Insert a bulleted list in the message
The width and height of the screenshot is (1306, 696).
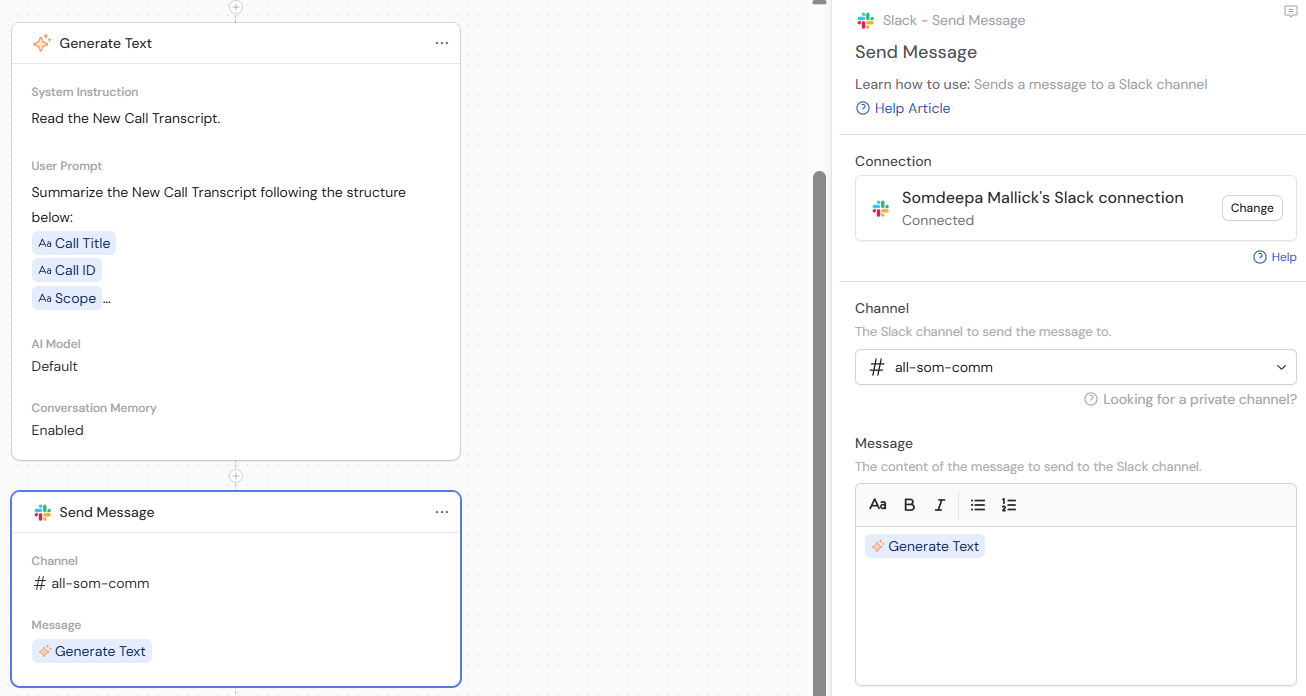977,505
